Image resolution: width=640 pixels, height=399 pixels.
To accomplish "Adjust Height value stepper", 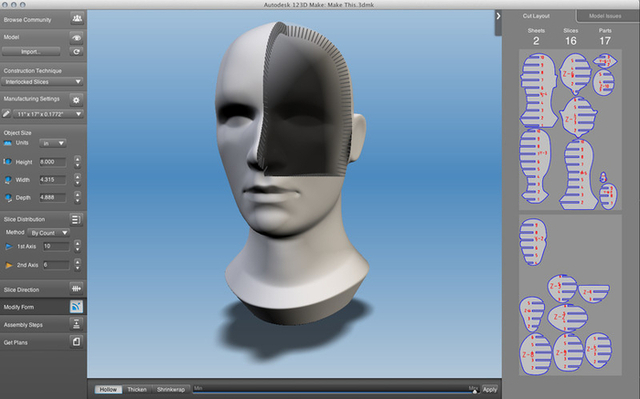I will tap(78, 162).
